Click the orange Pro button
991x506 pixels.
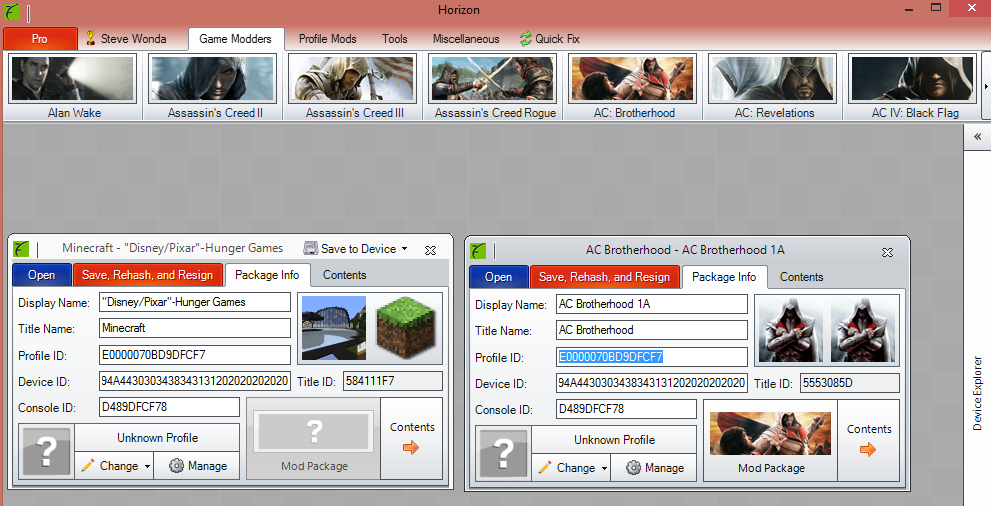tap(40, 39)
